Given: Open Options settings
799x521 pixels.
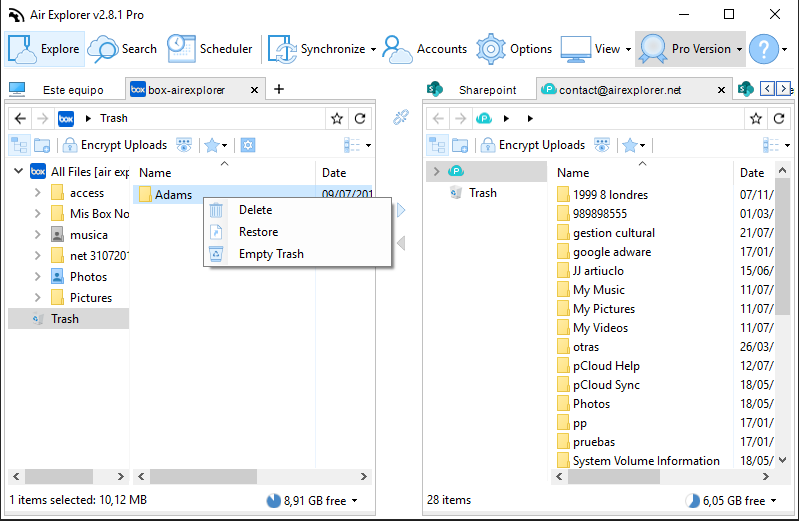Looking at the screenshot, I should tap(514, 49).
